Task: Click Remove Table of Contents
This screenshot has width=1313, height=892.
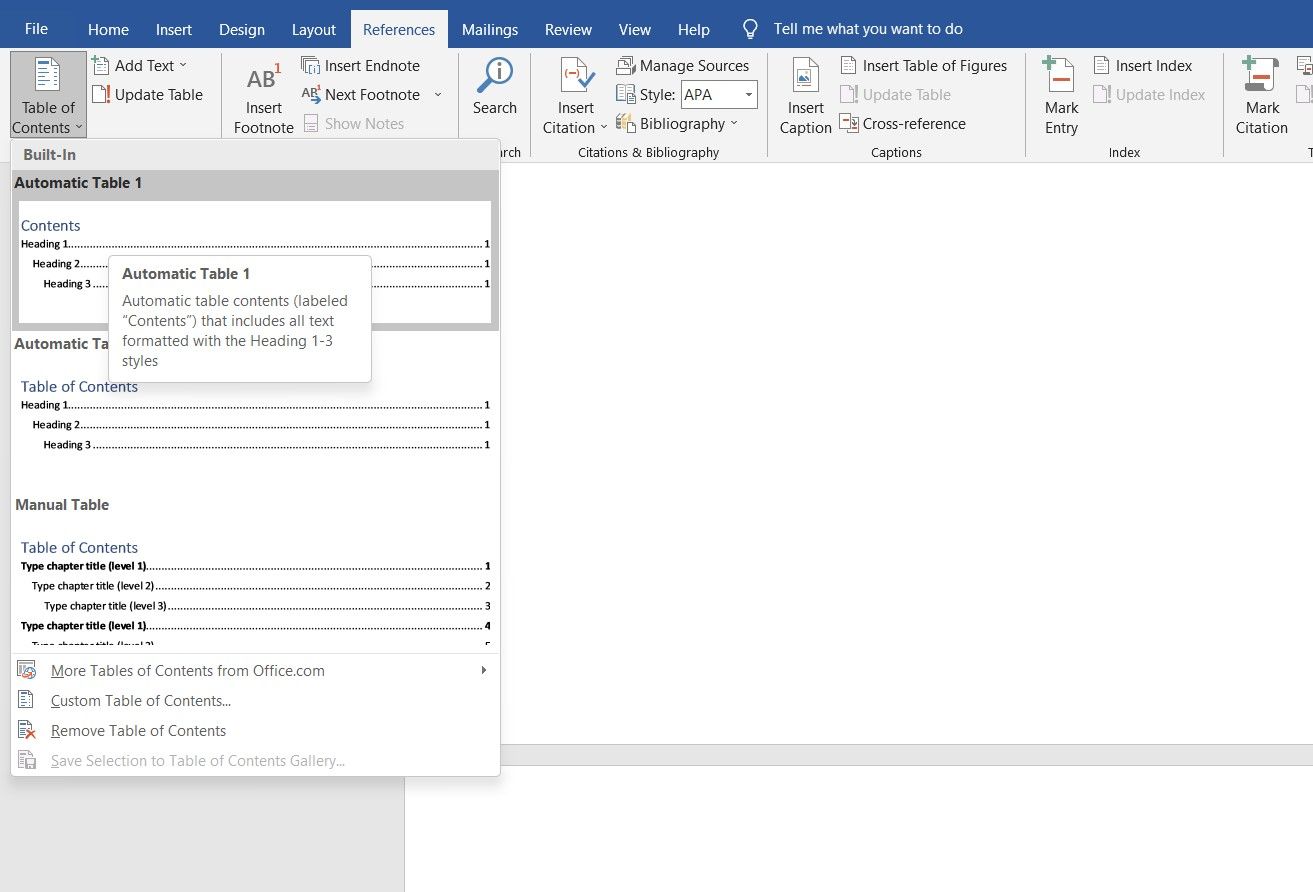Action: pos(138,730)
